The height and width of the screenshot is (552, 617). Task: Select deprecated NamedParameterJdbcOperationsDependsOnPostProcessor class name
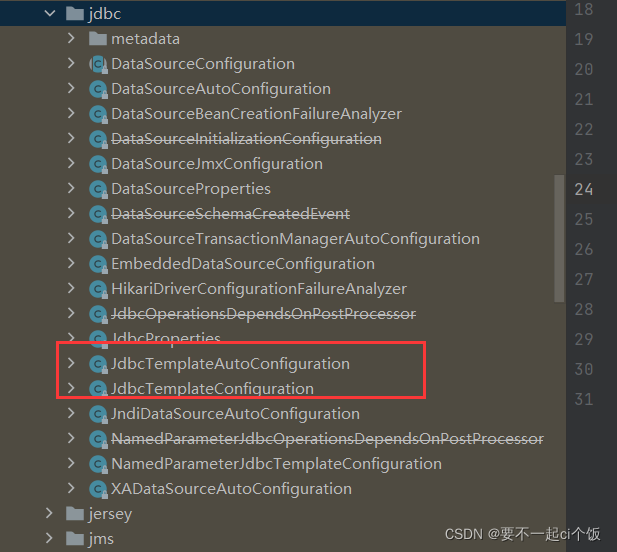pos(327,439)
